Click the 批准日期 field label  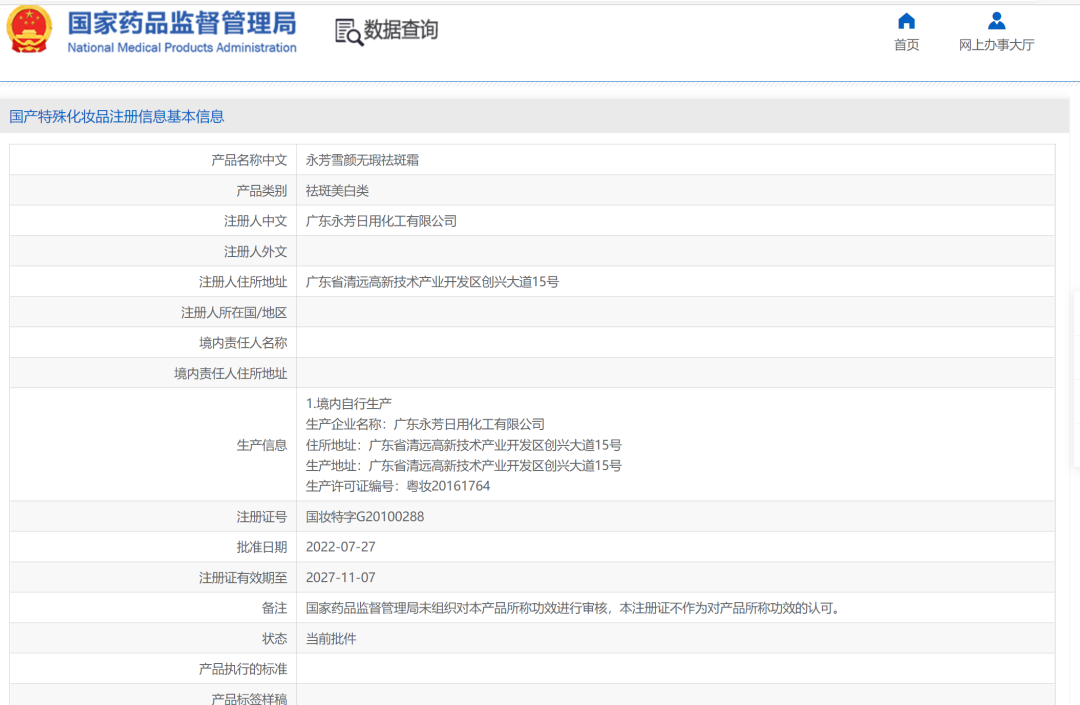pos(262,547)
